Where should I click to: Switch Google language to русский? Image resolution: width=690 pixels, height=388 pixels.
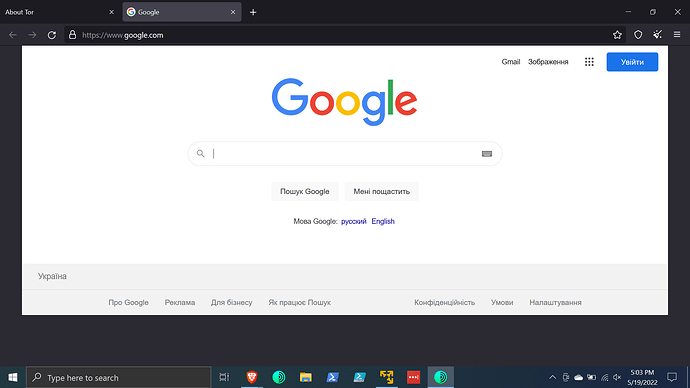(x=353, y=221)
